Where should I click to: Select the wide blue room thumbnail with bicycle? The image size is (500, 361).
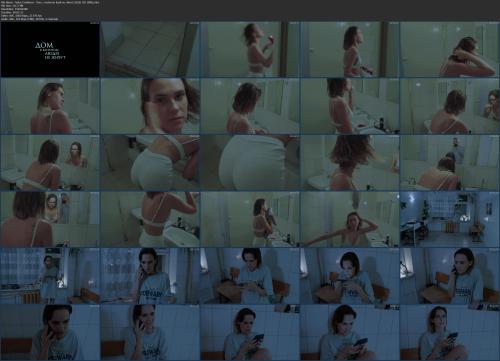click(450, 219)
